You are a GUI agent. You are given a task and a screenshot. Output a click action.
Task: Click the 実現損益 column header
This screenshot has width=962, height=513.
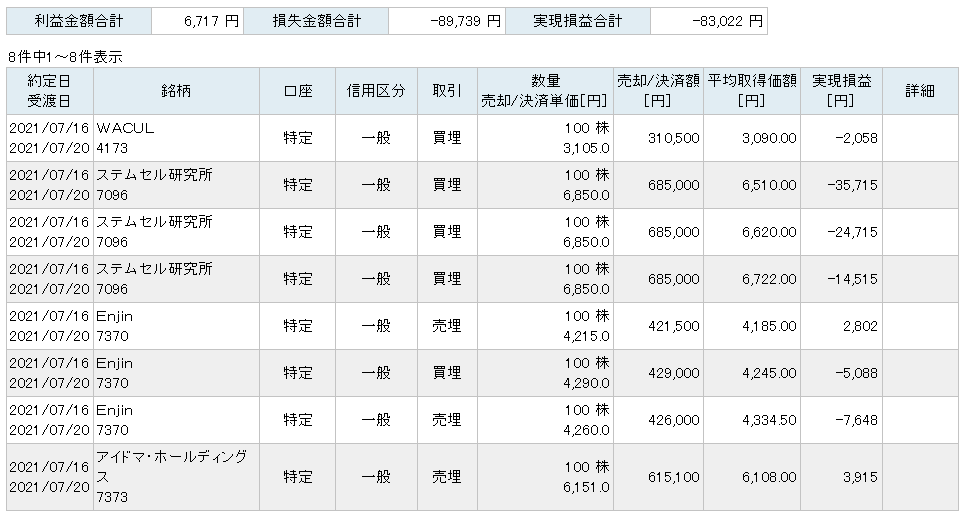click(x=842, y=91)
